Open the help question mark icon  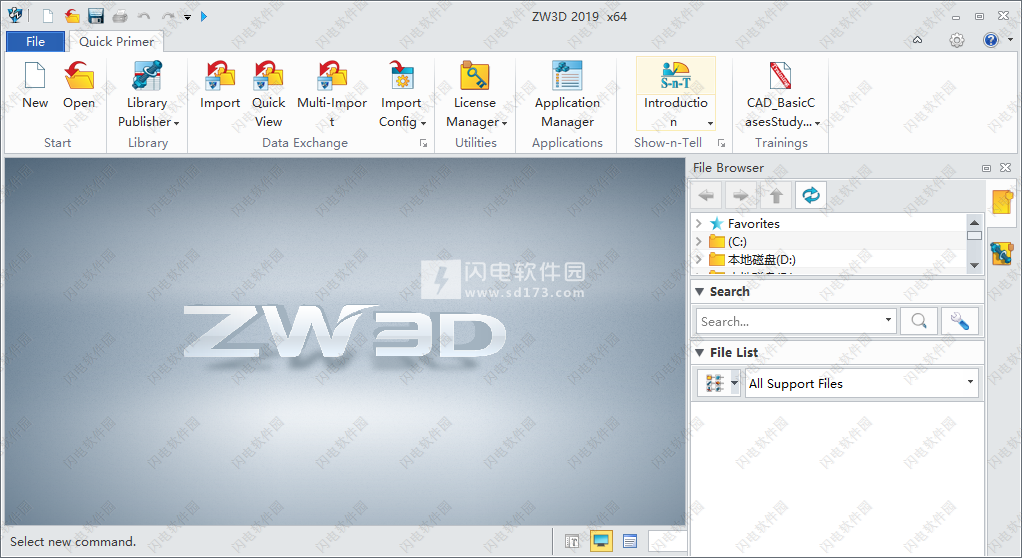(x=991, y=40)
